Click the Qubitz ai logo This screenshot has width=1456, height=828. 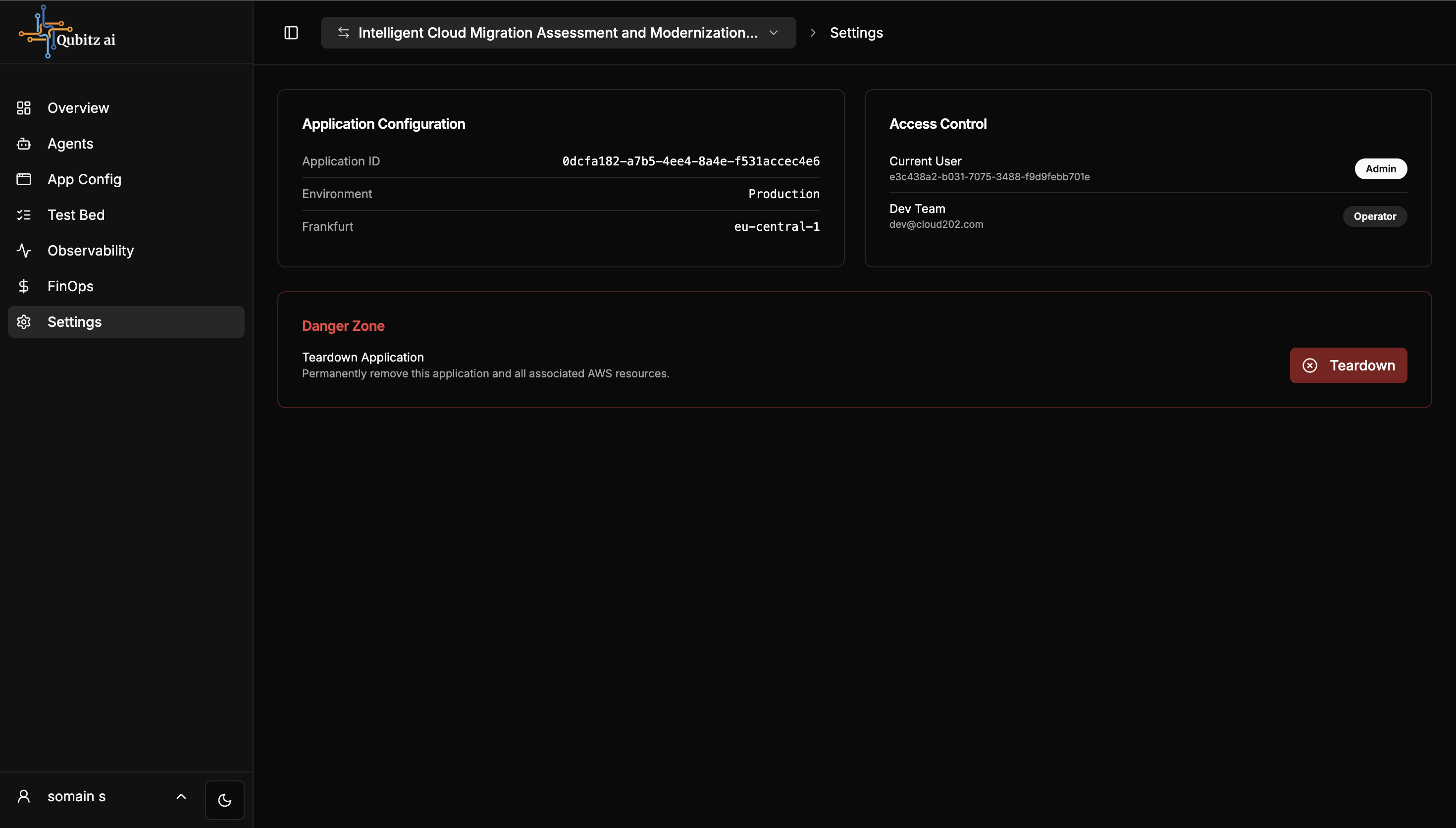click(67, 32)
